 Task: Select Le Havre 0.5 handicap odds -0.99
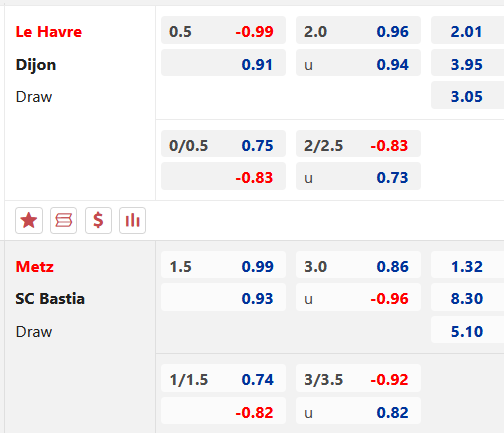tap(223, 30)
